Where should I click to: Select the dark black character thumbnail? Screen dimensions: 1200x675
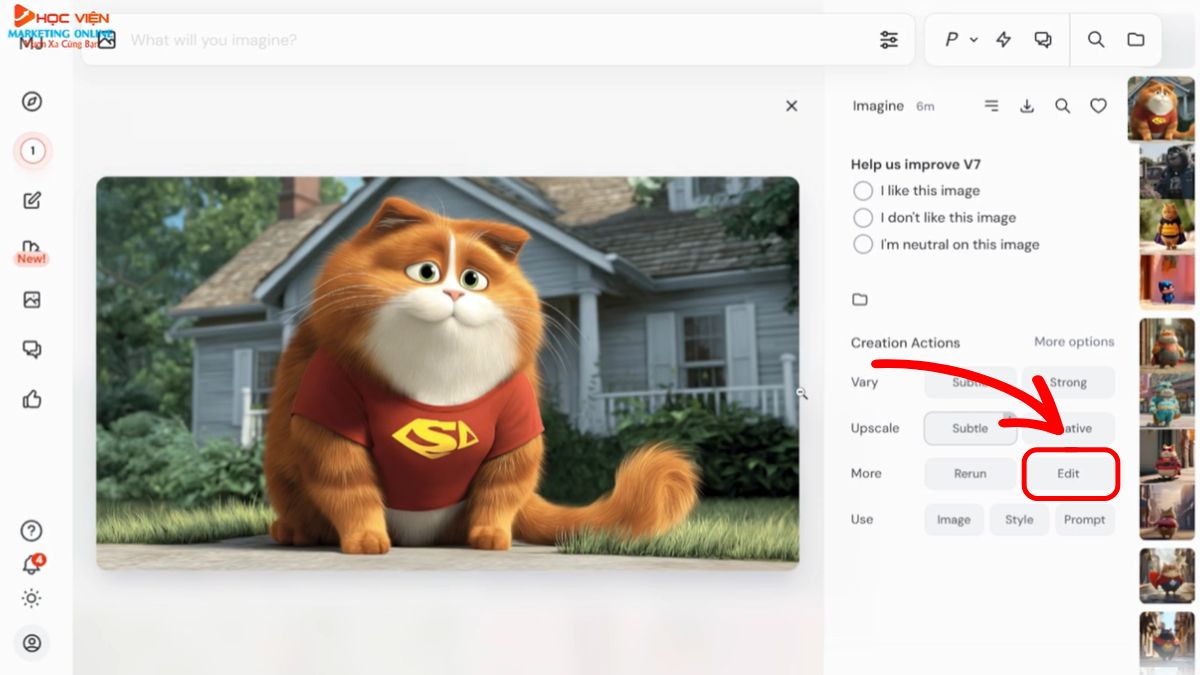pos(1167,170)
